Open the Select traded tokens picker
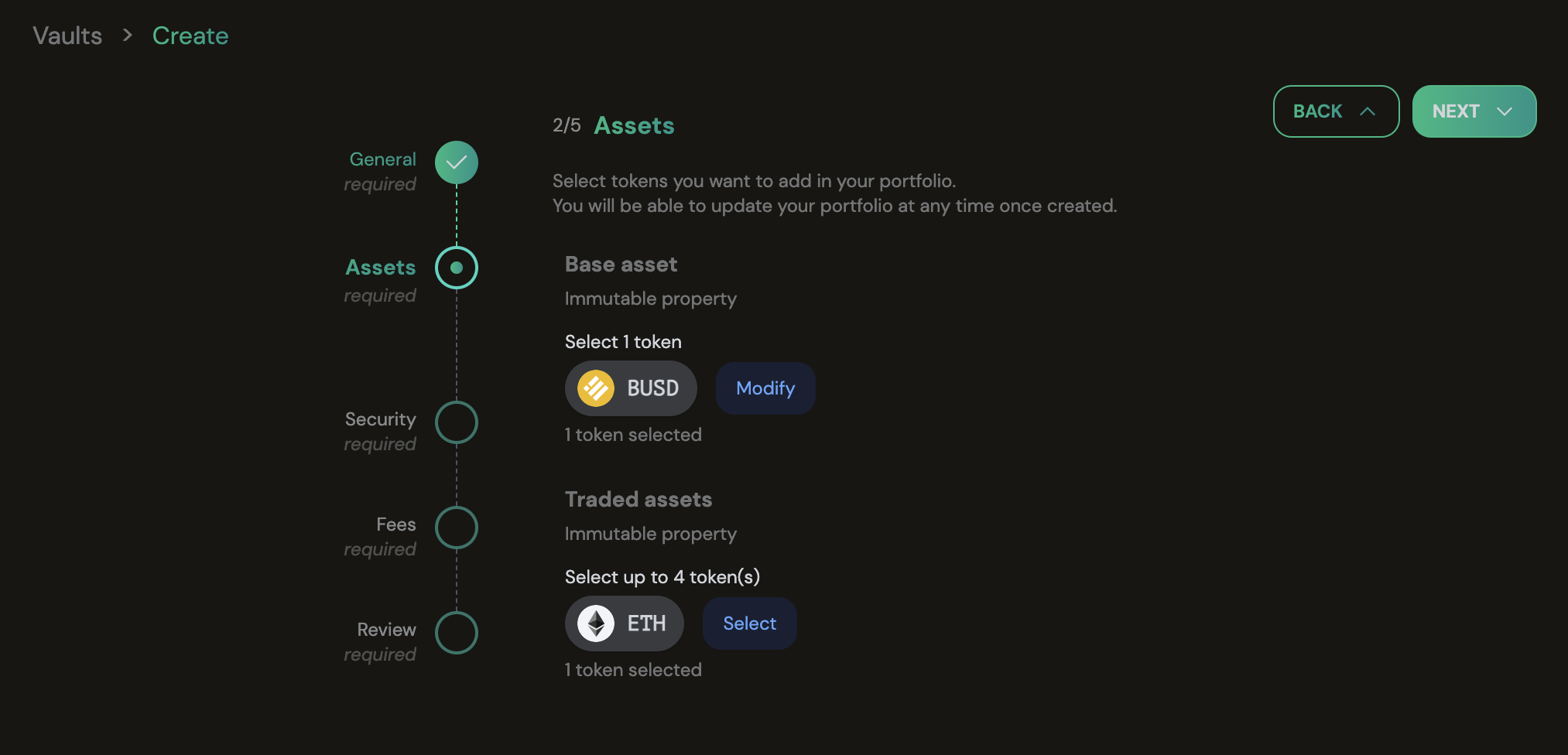Viewport: 1568px width, 755px height. [x=749, y=623]
